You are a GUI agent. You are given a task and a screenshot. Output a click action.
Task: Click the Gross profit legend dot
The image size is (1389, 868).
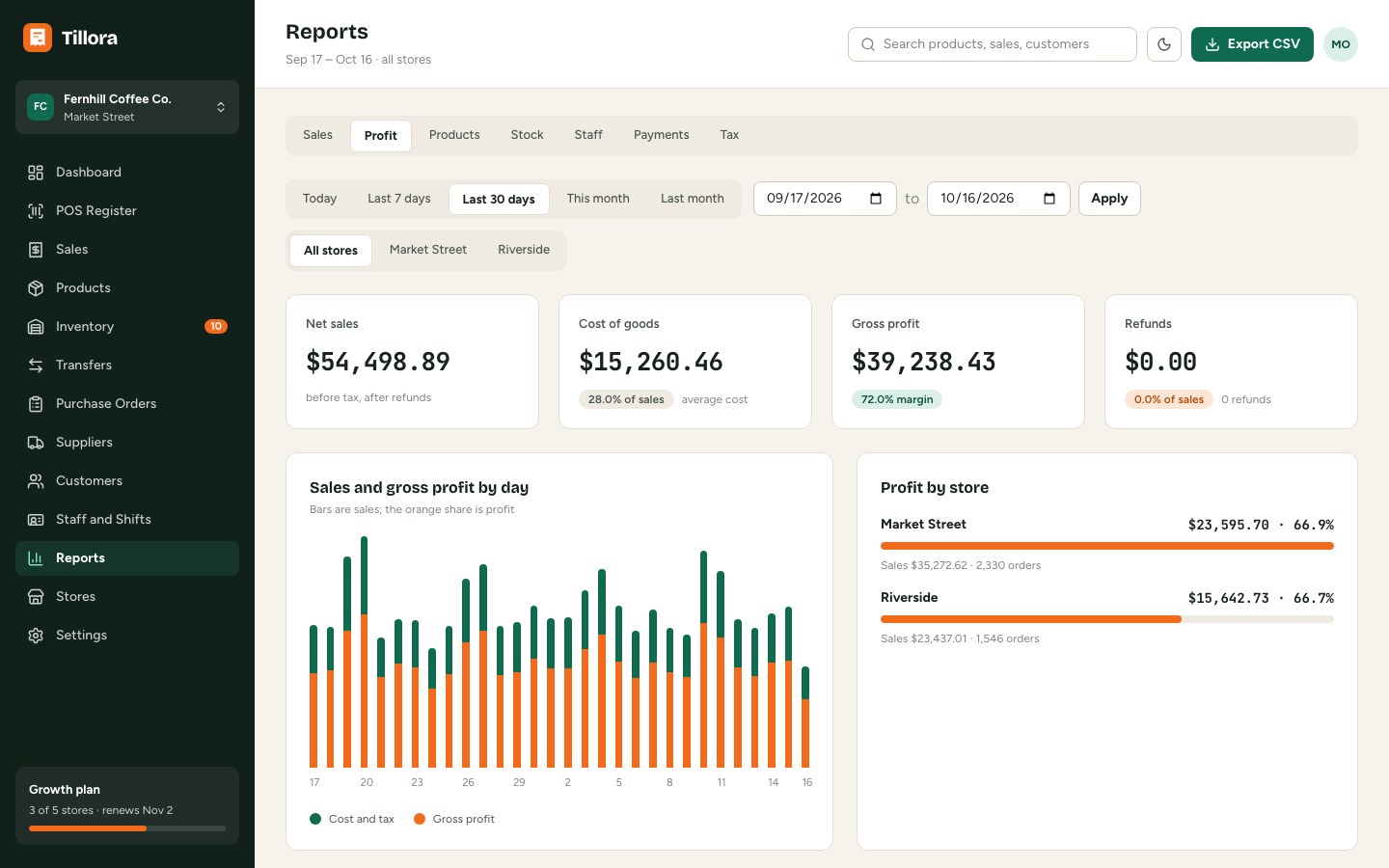[x=420, y=819]
